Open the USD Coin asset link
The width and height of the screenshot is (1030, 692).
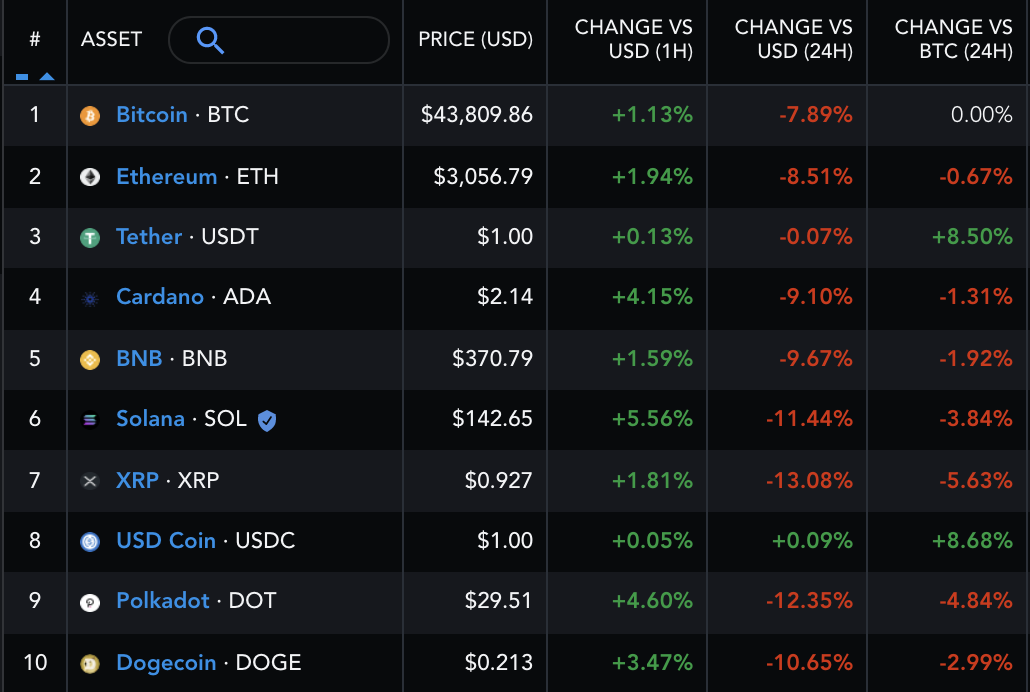tap(166, 541)
